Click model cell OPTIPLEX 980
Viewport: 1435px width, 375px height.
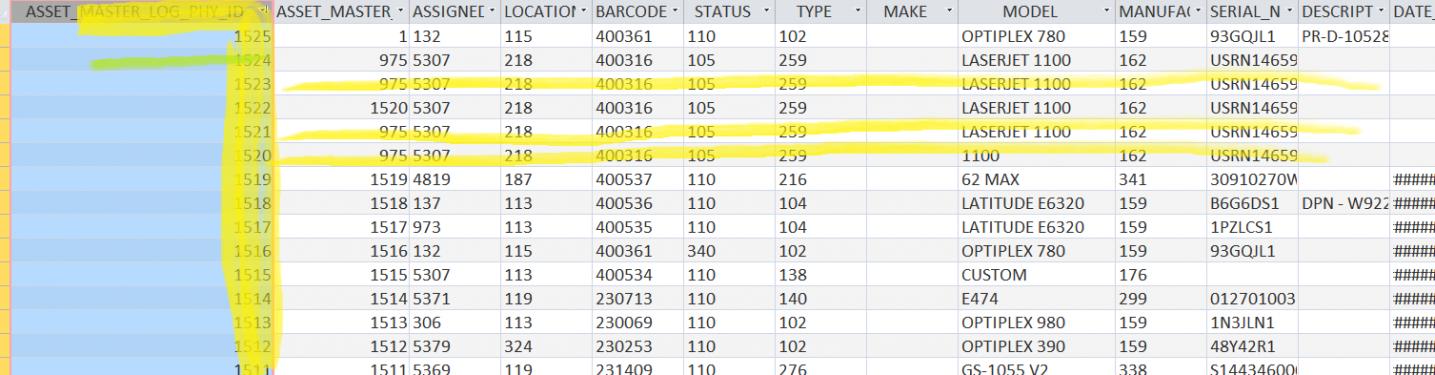[x=1036, y=322]
